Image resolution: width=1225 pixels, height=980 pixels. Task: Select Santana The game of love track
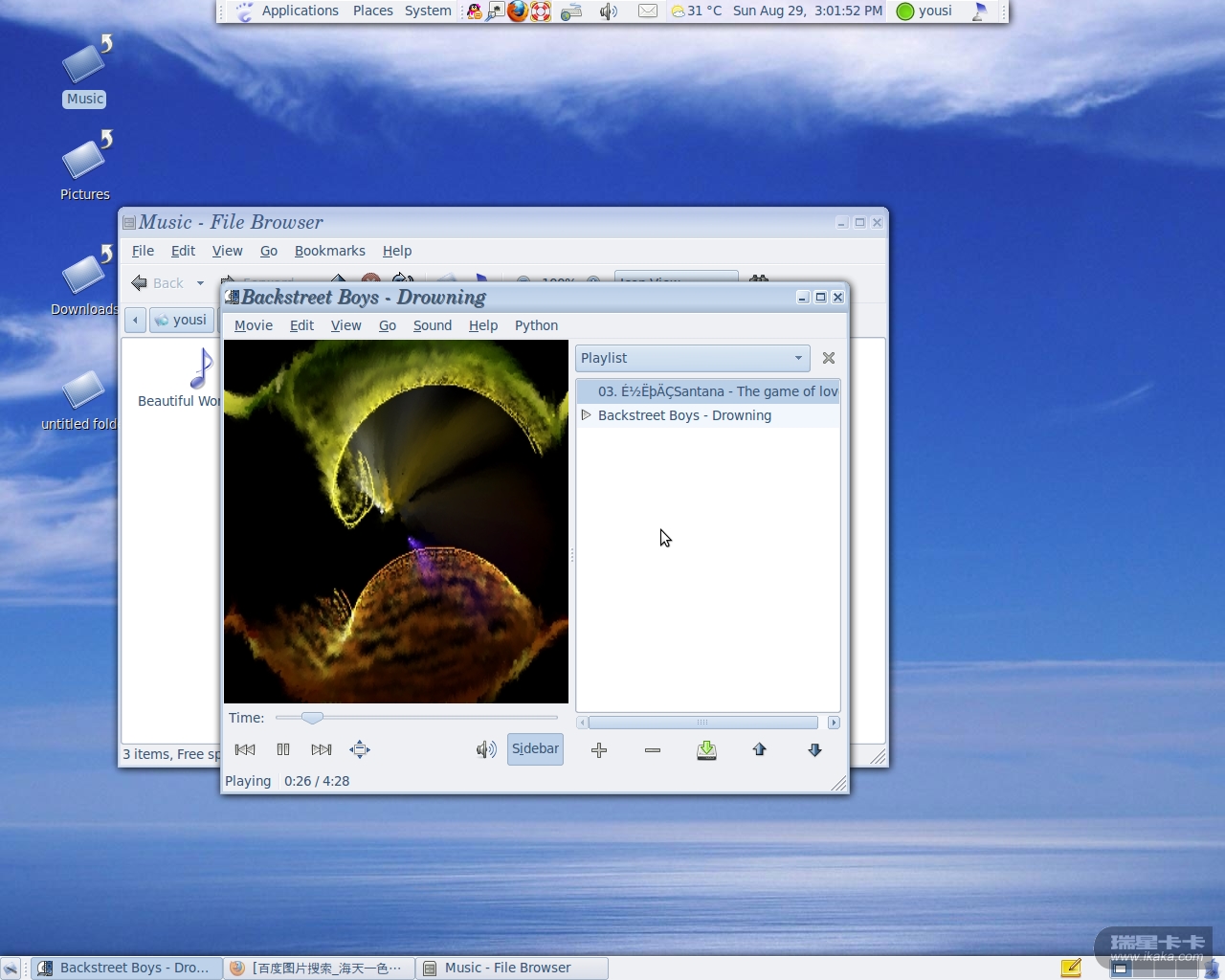pos(716,391)
